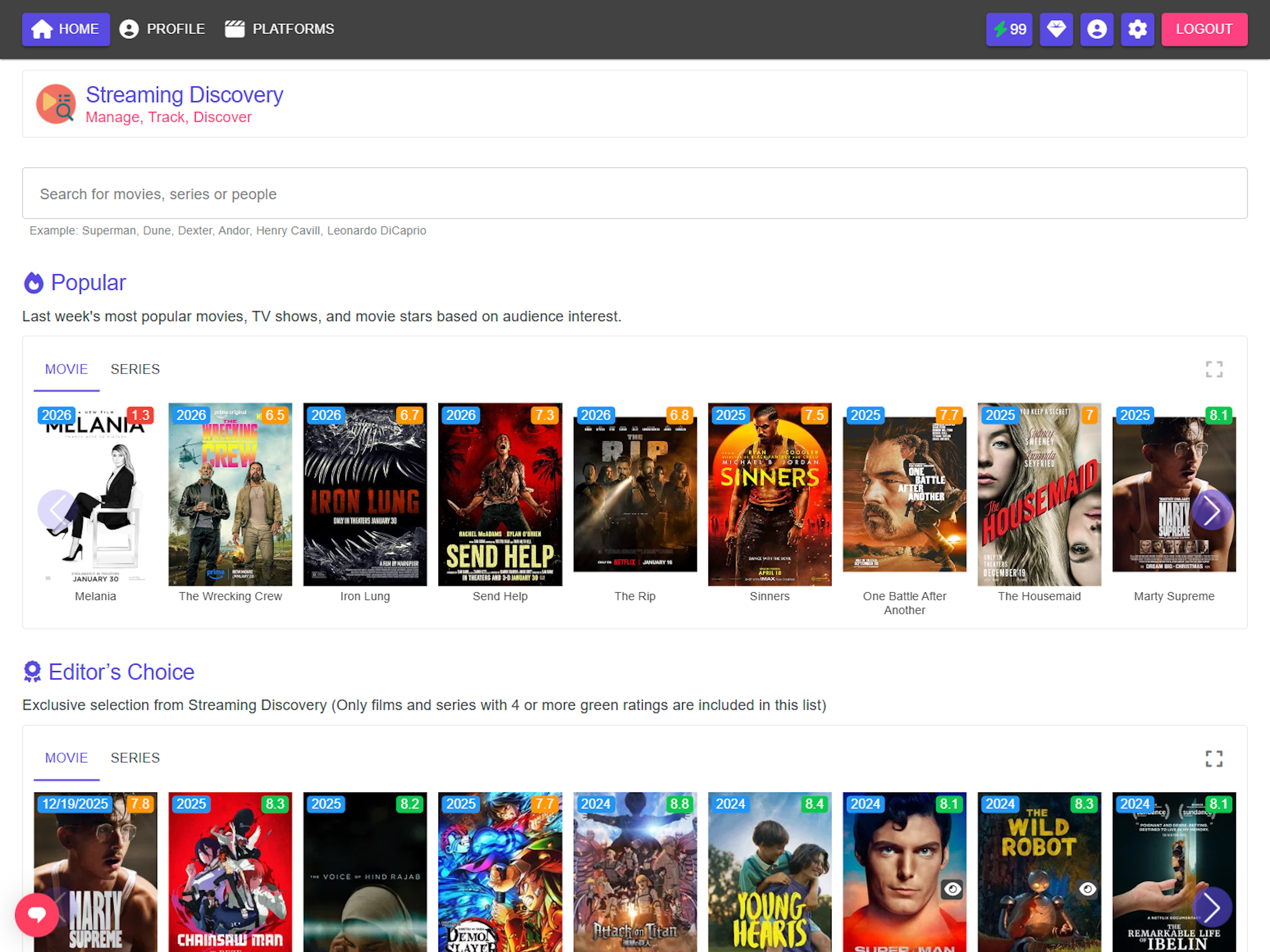Viewport: 1270px width, 952px height.
Task: Open The Rip poster
Action: pyautogui.click(x=635, y=494)
